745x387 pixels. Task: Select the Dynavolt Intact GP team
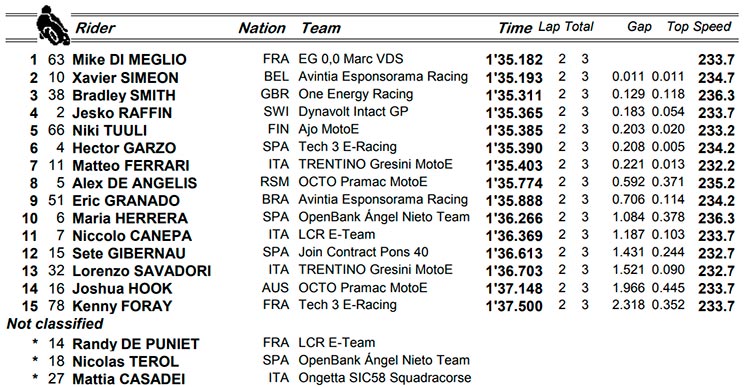click(x=353, y=112)
